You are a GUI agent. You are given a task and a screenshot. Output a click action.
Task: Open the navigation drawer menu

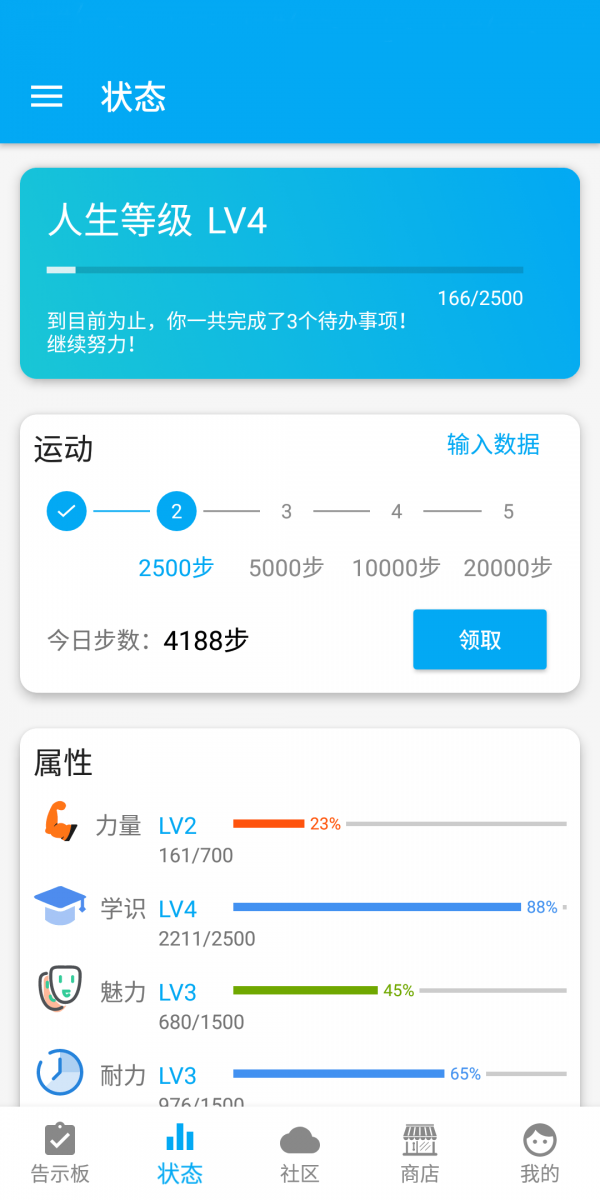[x=46, y=96]
